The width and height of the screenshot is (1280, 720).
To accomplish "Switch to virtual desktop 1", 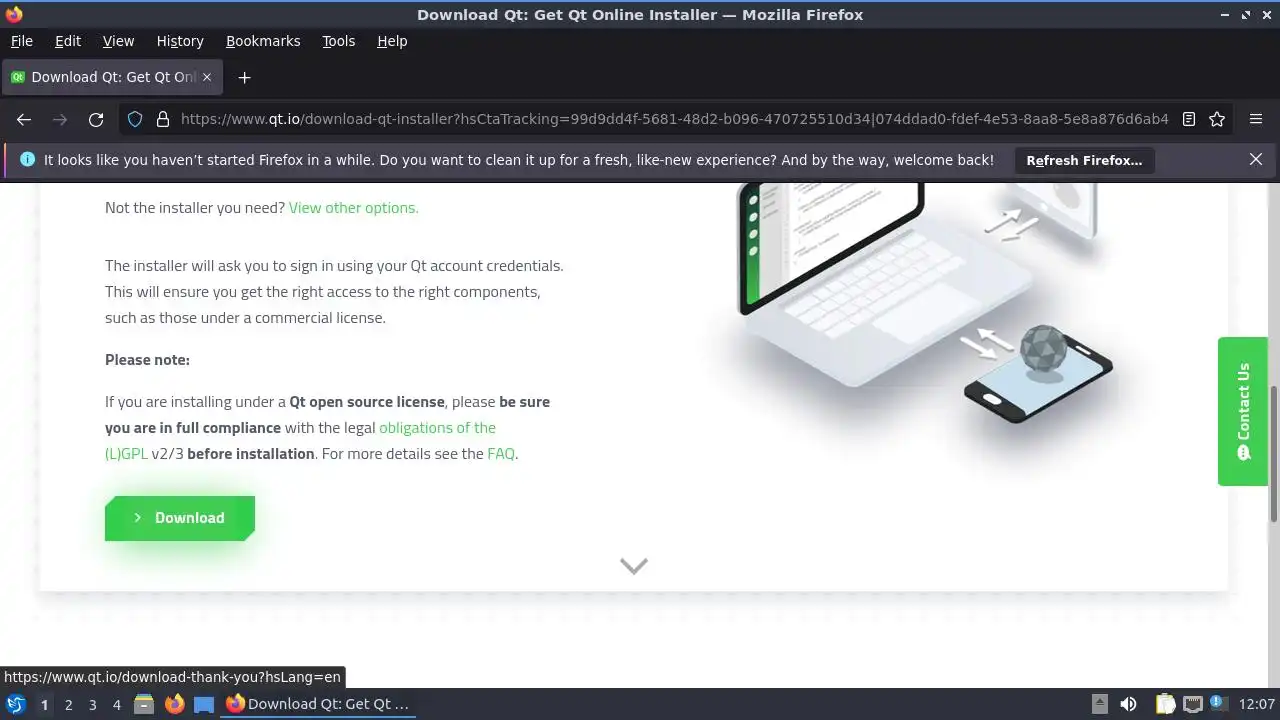I will click(44, 704).
